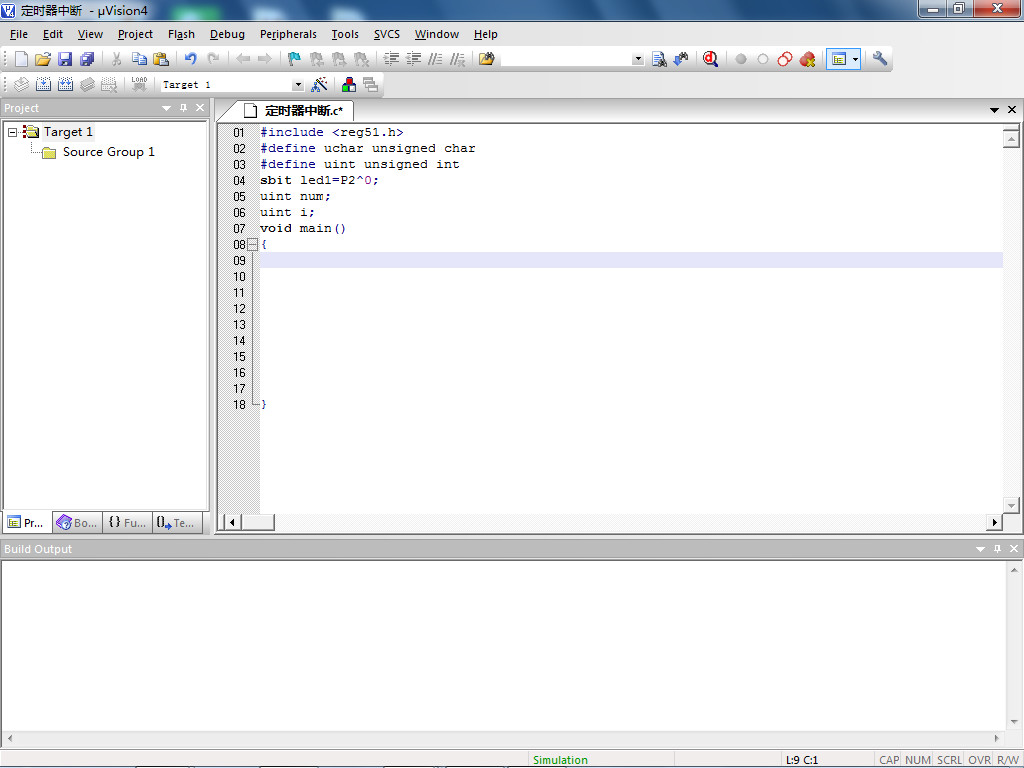Close the active editor document
This screenshot has height=768, width=1024.
1012,110
